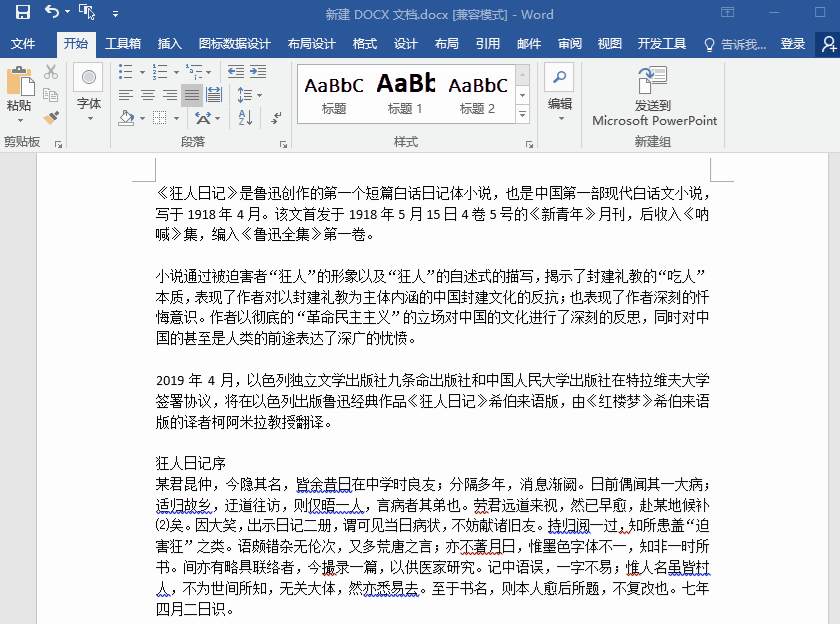Open the 设计 ribbon tab
The image size is (840, 624).
[406, 44]
